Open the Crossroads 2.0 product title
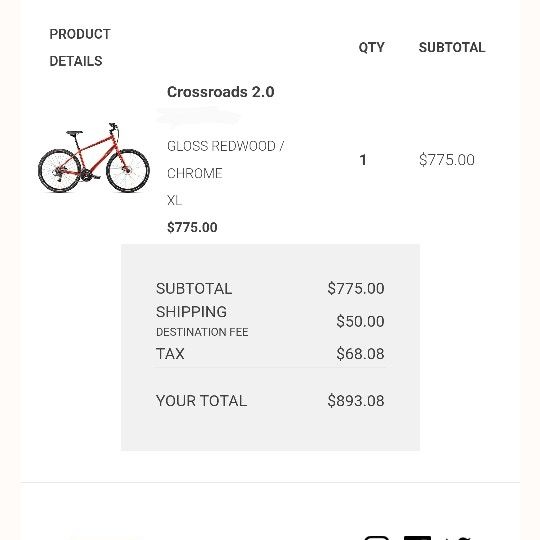 click(220, 92)
